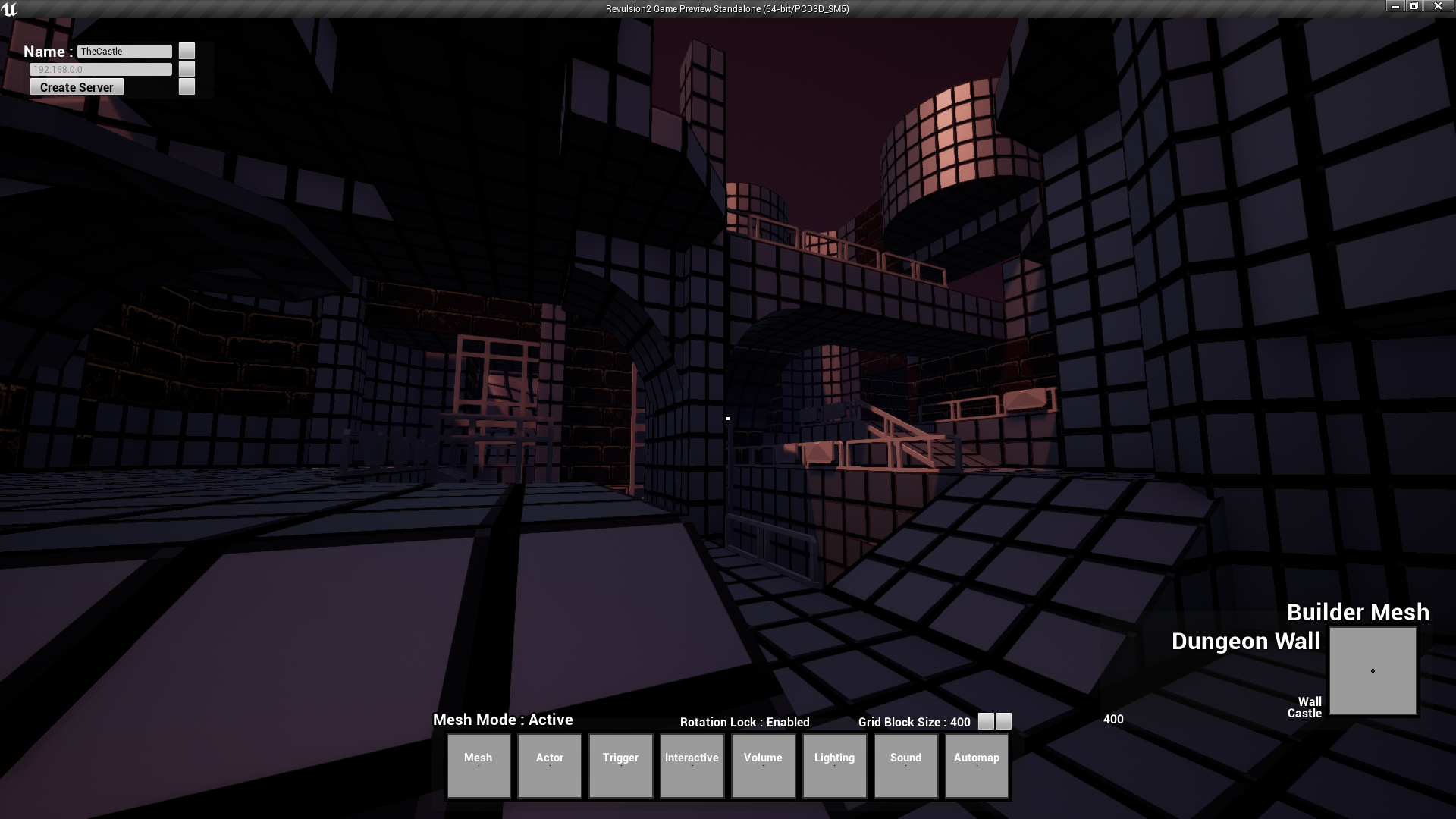Pick the Lighting builder category tile
The height and width of the screenshot is (819, 1456).
coord(834,765)
